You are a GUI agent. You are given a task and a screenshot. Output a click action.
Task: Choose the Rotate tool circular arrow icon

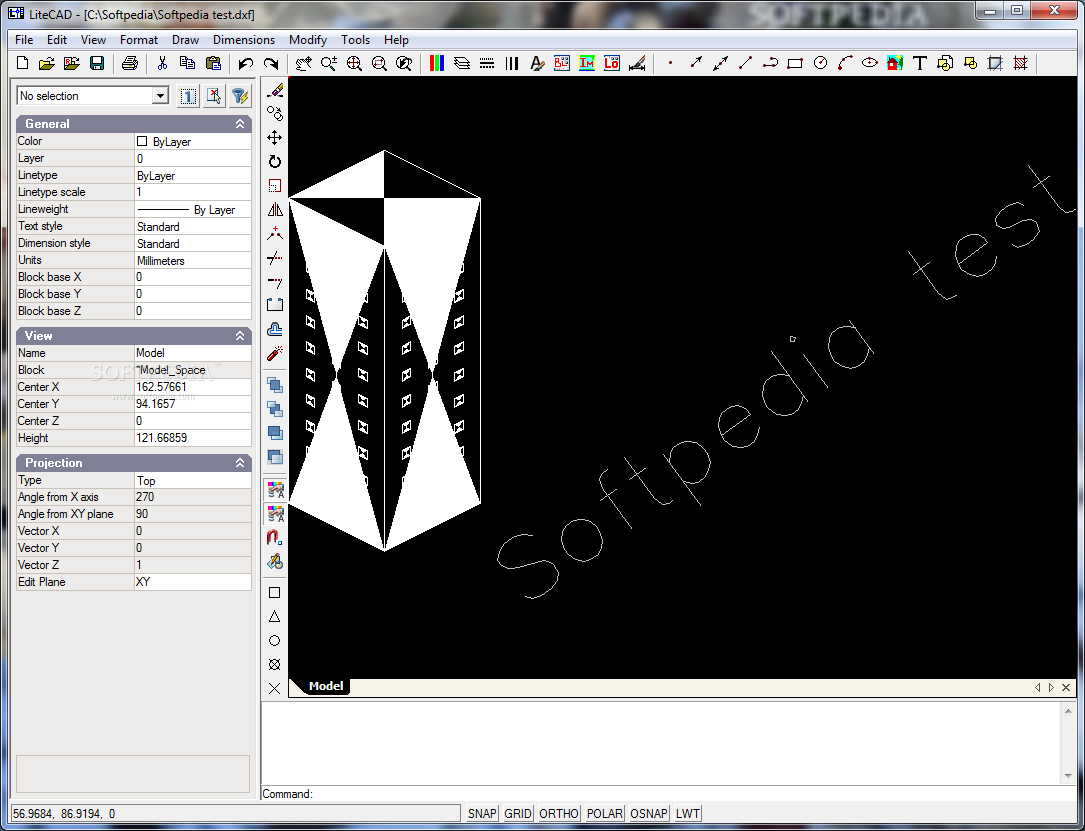(x=275, y=162)
